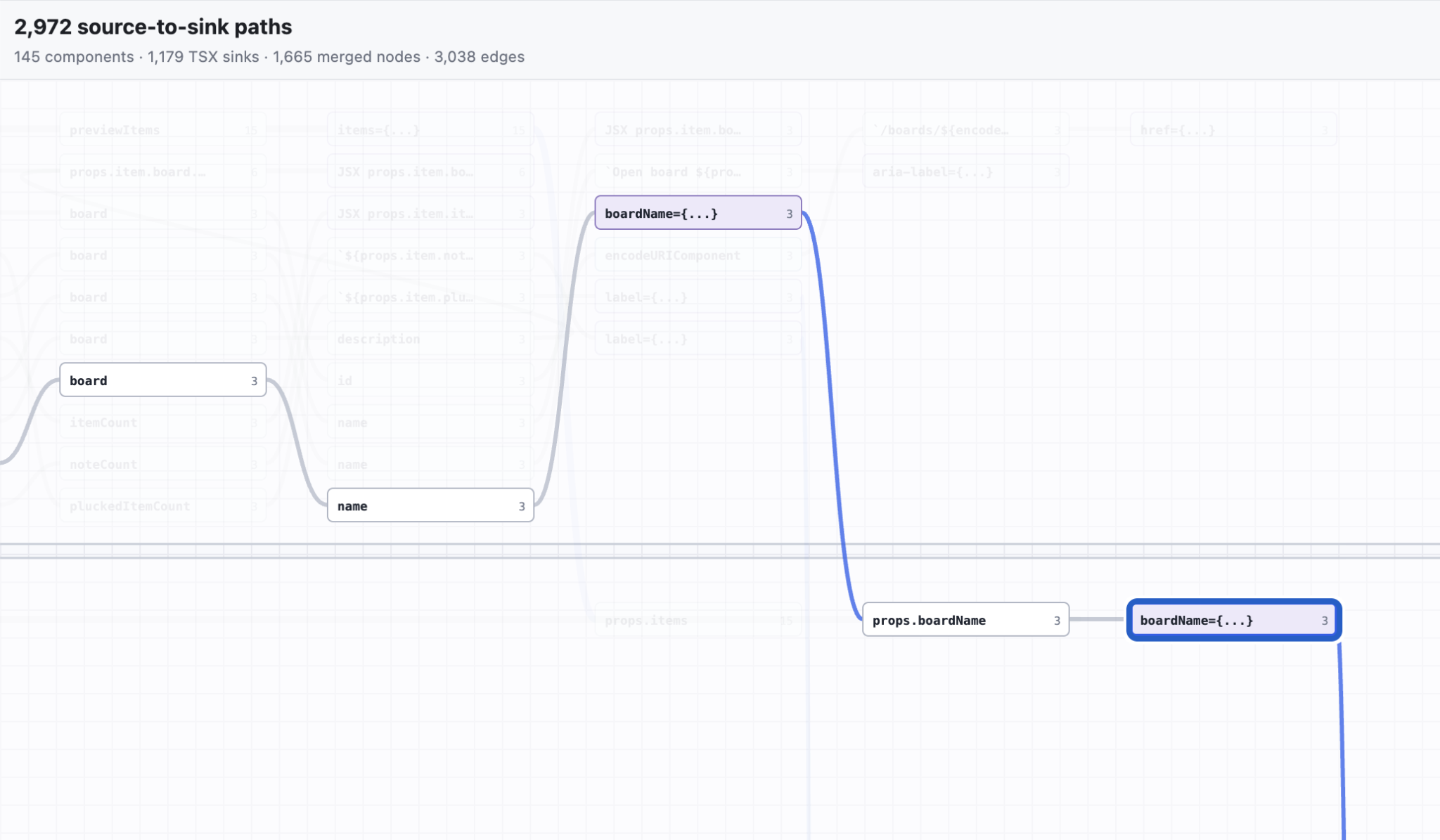Click the faded noteCount node

pos(163,464)
